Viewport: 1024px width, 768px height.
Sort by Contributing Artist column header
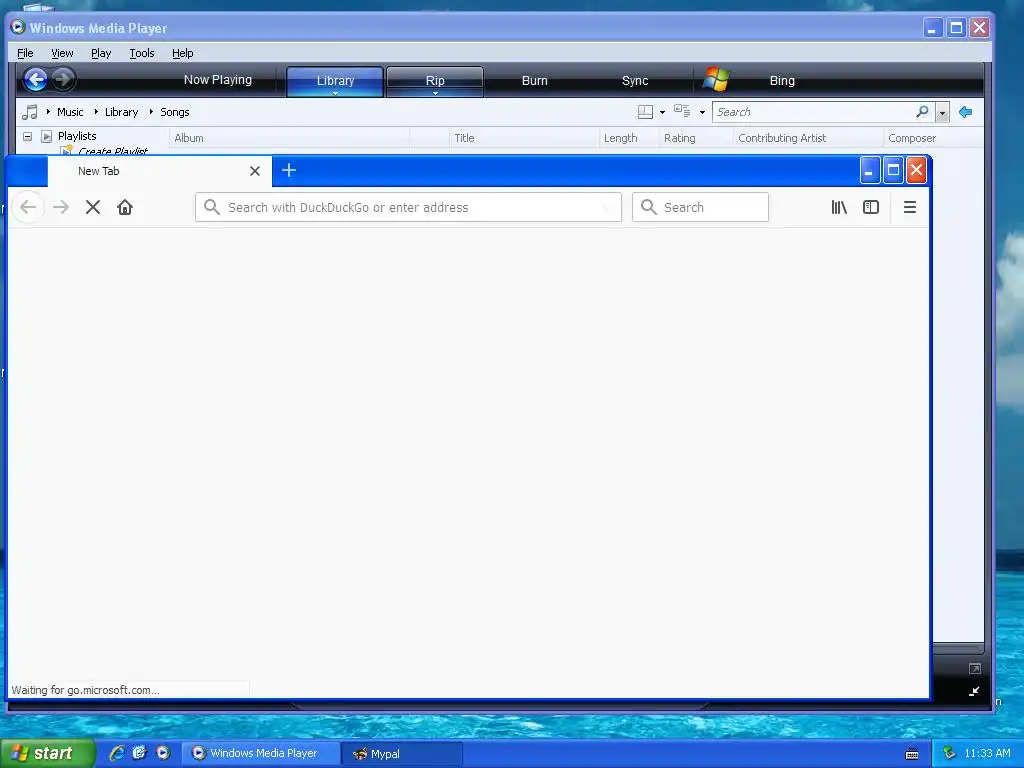(808, 138)
